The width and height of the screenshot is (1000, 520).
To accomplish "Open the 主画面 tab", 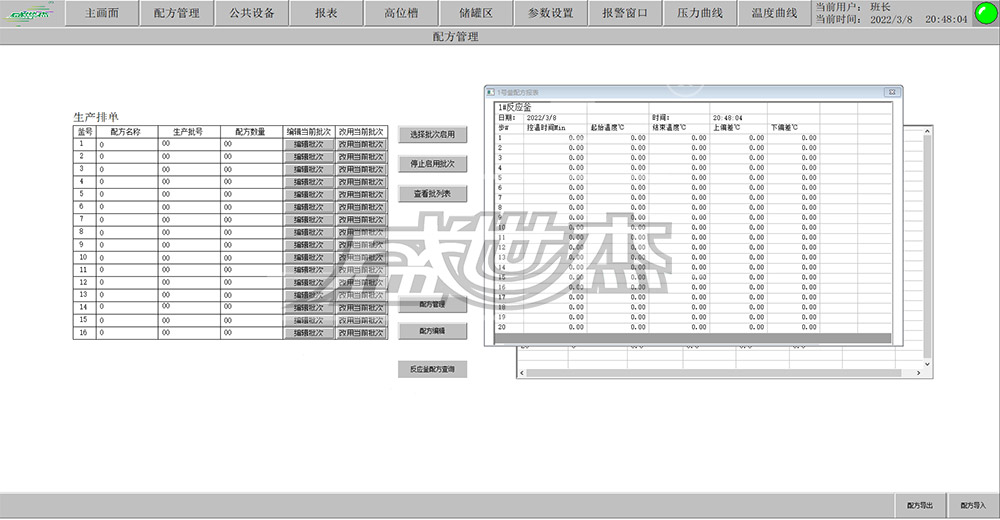I will [x=103, y=14].
